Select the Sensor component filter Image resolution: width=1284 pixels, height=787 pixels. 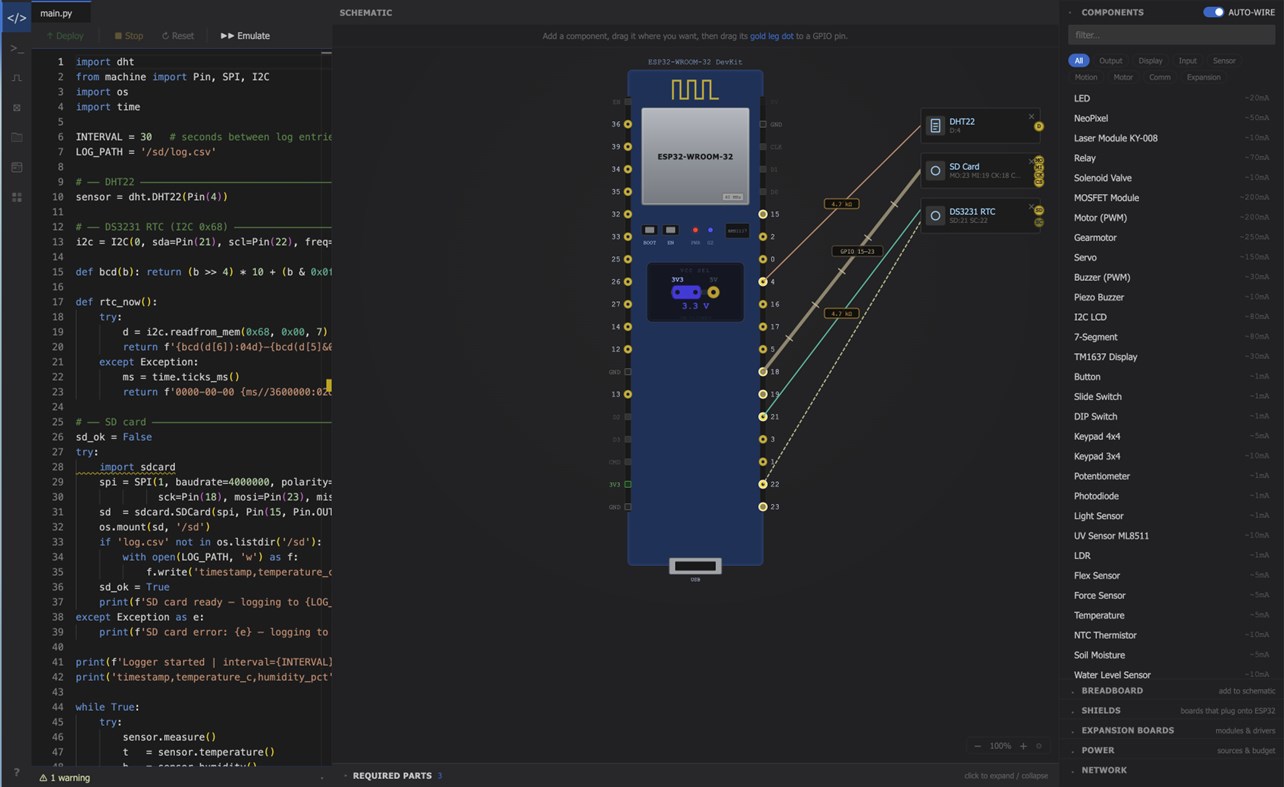[1224, 61]
